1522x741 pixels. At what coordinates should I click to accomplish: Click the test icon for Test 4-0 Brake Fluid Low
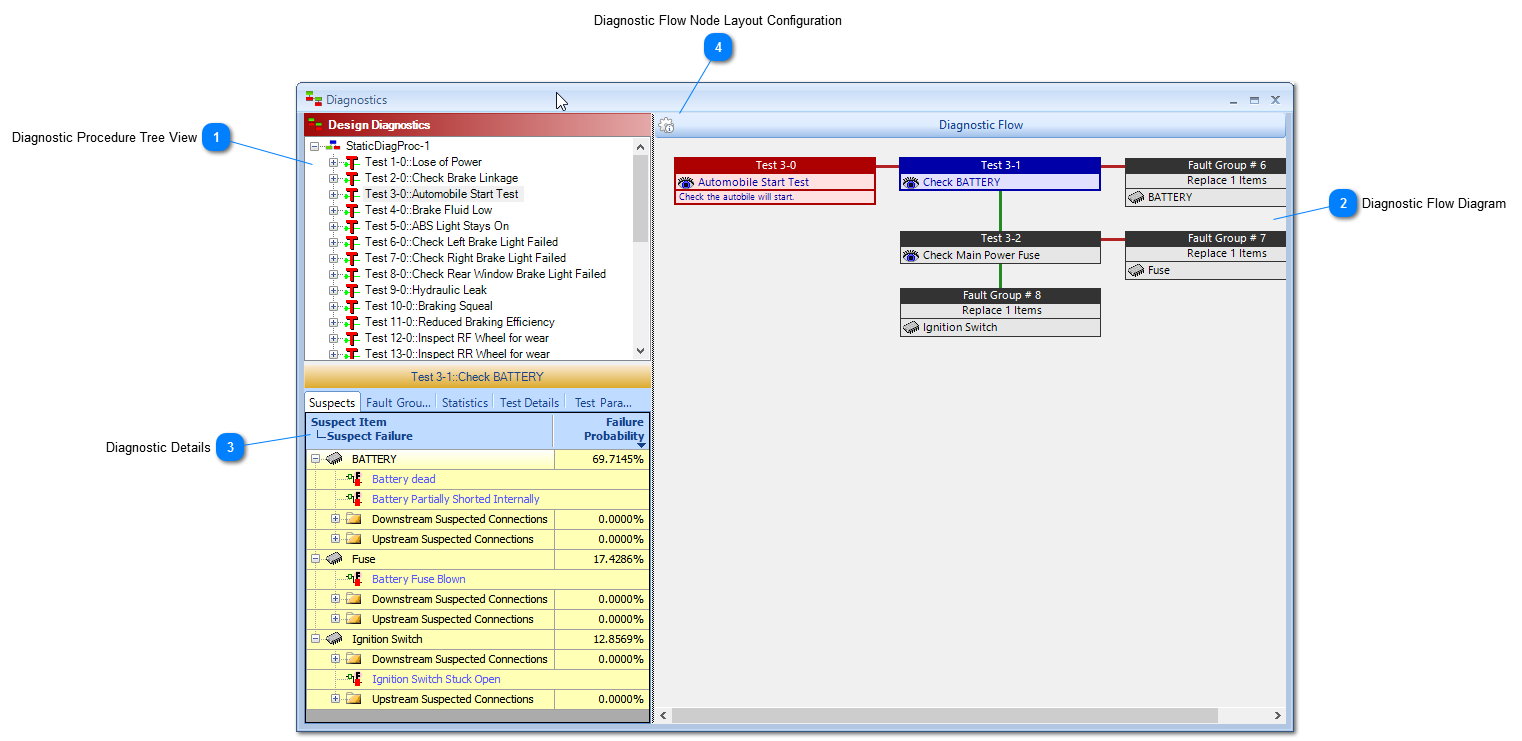(351, 210)
